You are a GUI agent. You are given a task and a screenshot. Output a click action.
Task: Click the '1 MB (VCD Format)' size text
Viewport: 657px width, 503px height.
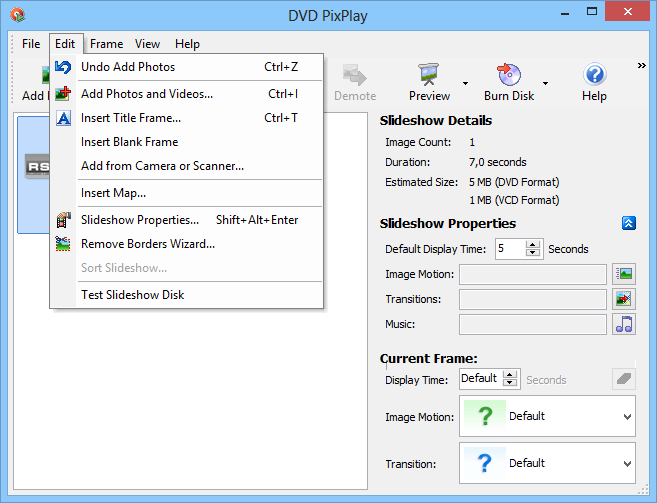(514, 200)
